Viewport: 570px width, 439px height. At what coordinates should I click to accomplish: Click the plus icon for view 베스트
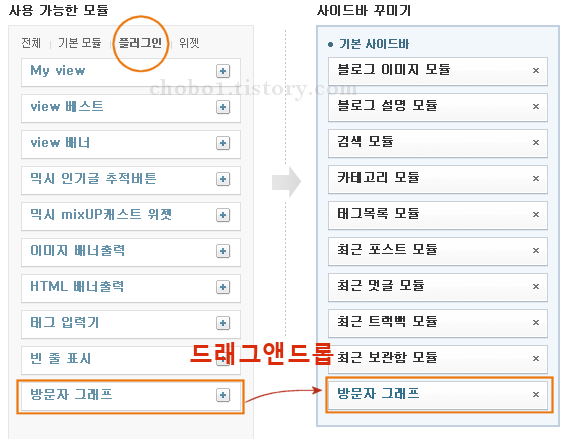point(223,107)
